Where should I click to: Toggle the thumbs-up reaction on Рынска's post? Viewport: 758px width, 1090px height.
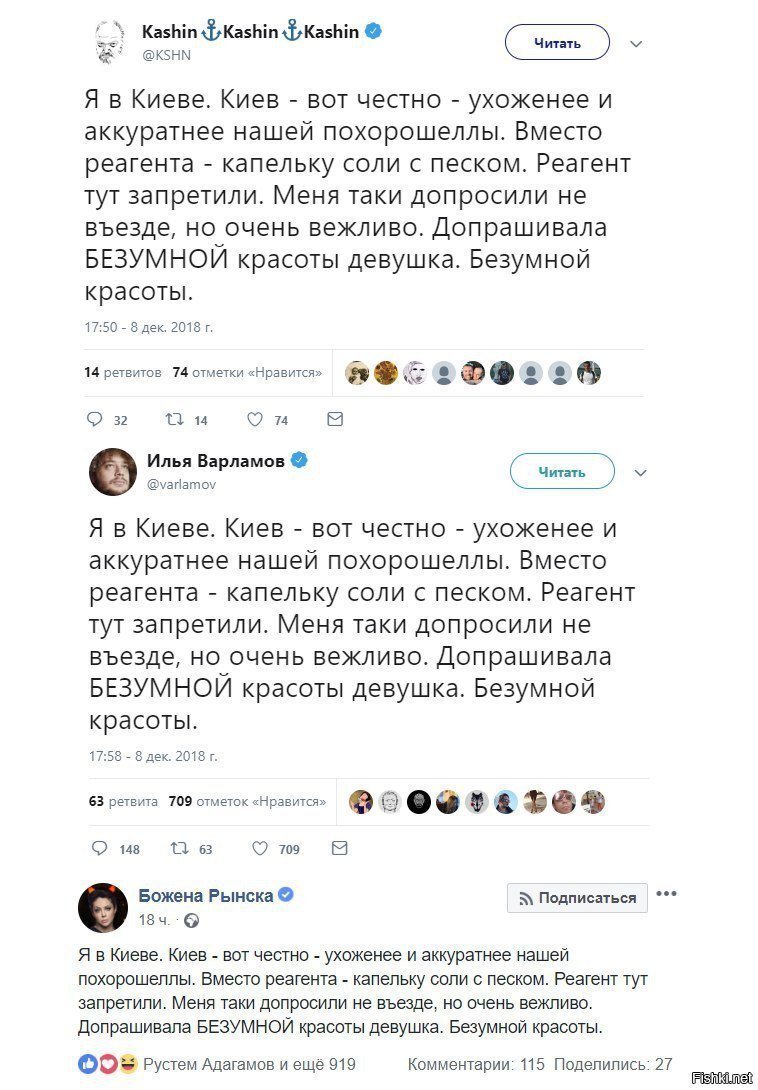pyautogui.click(x=88, y=1064)
